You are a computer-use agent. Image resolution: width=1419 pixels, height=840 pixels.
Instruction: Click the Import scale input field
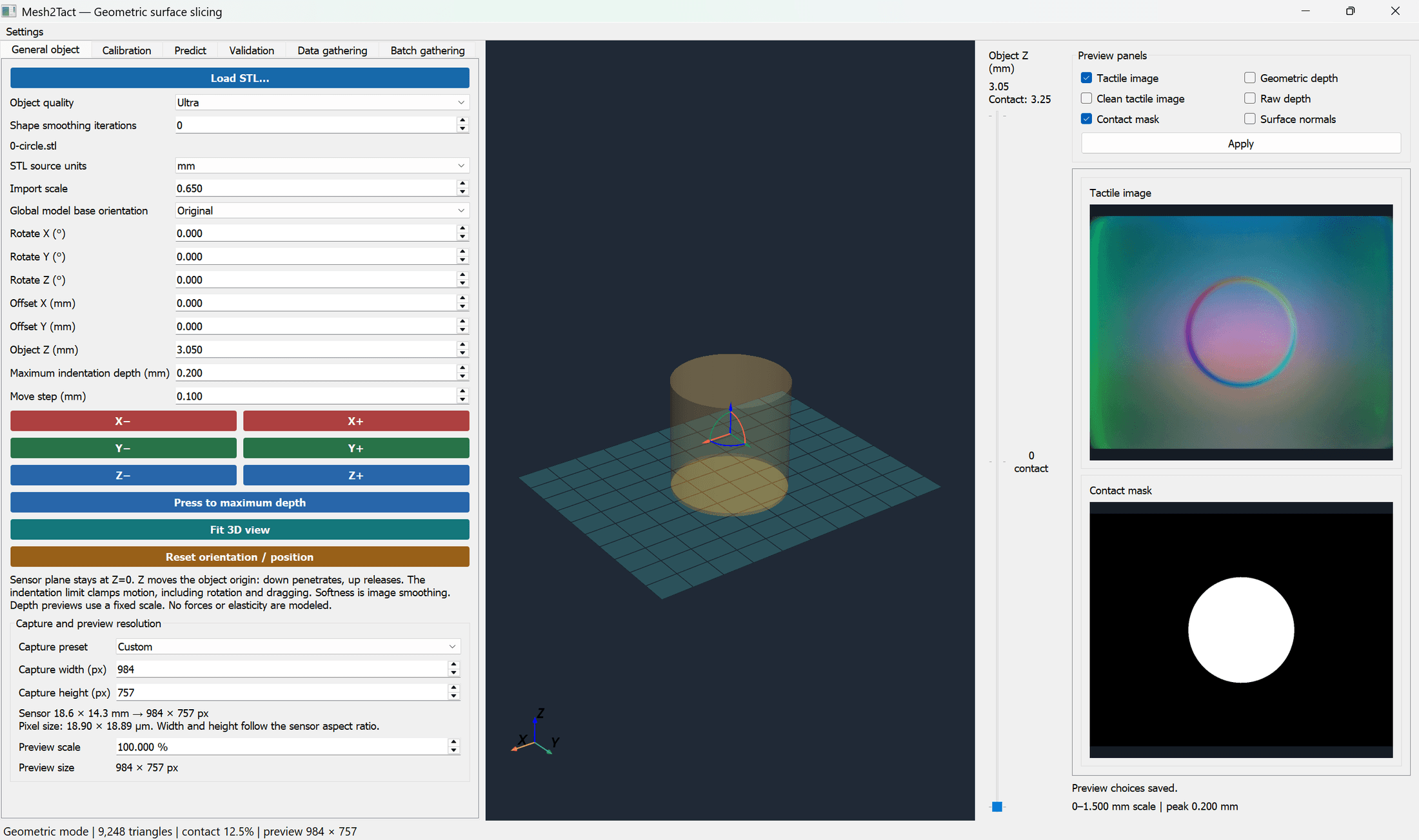tap(316, 188)
